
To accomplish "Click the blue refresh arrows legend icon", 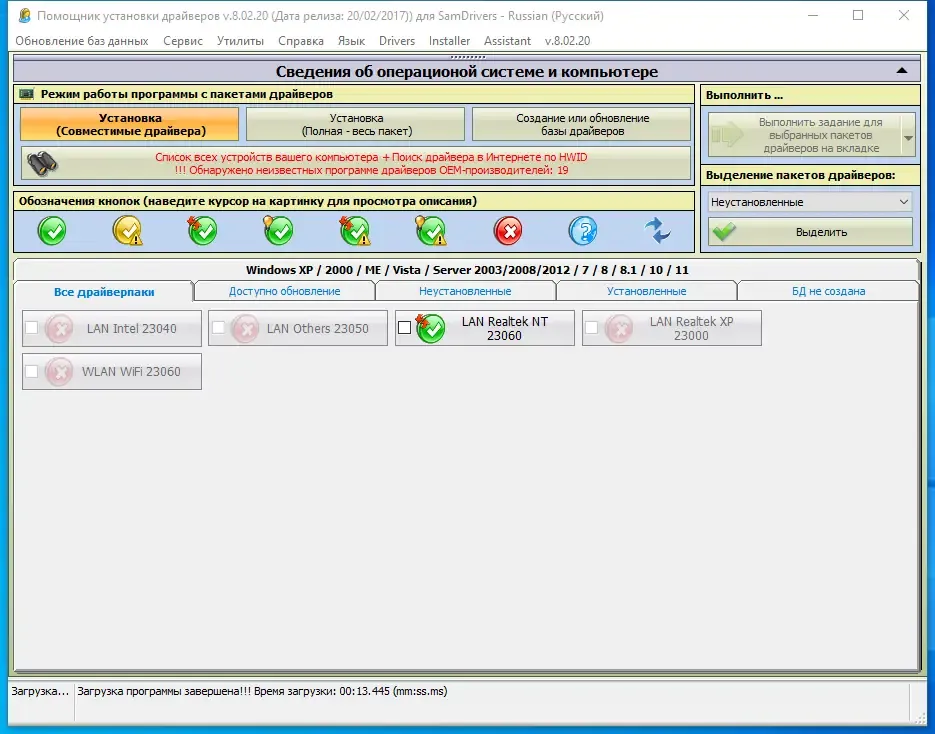I will click(x=658, y=231).
